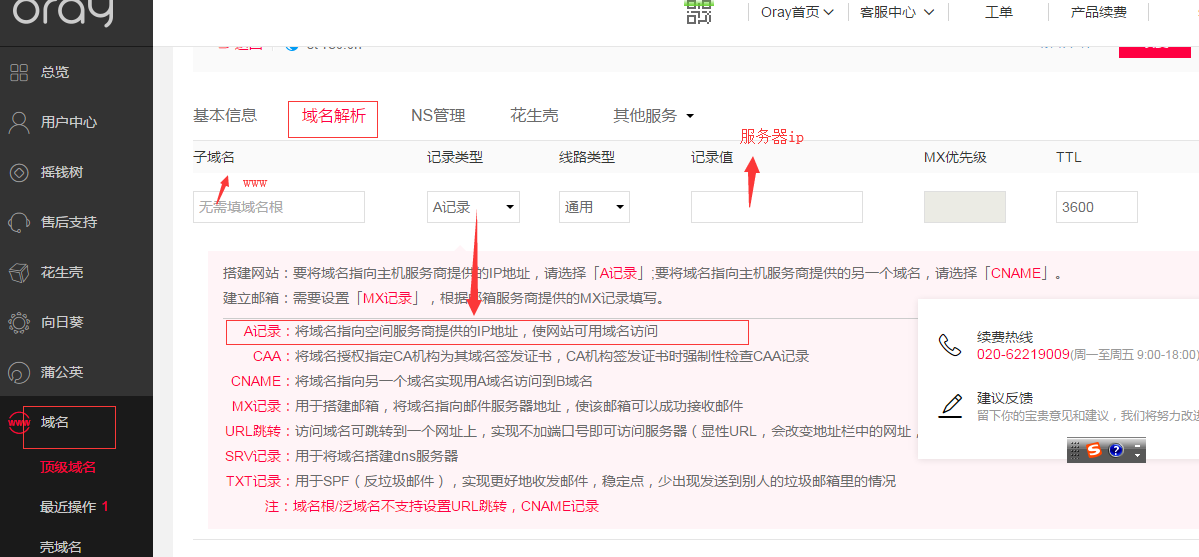The height and width of the screenshot is (557, 1199).
Task: Click the 用户中心 person icon
Action: tap(18, 122)
